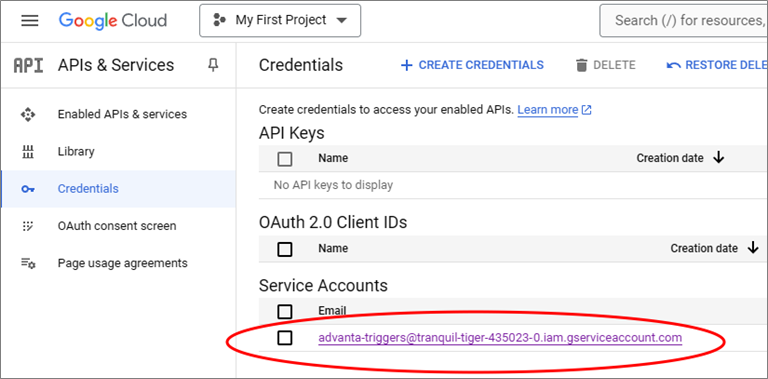This screenshot has width=768, height=379.
Task: Click the Google Cloud logo
Action: [x=113, y=21]
